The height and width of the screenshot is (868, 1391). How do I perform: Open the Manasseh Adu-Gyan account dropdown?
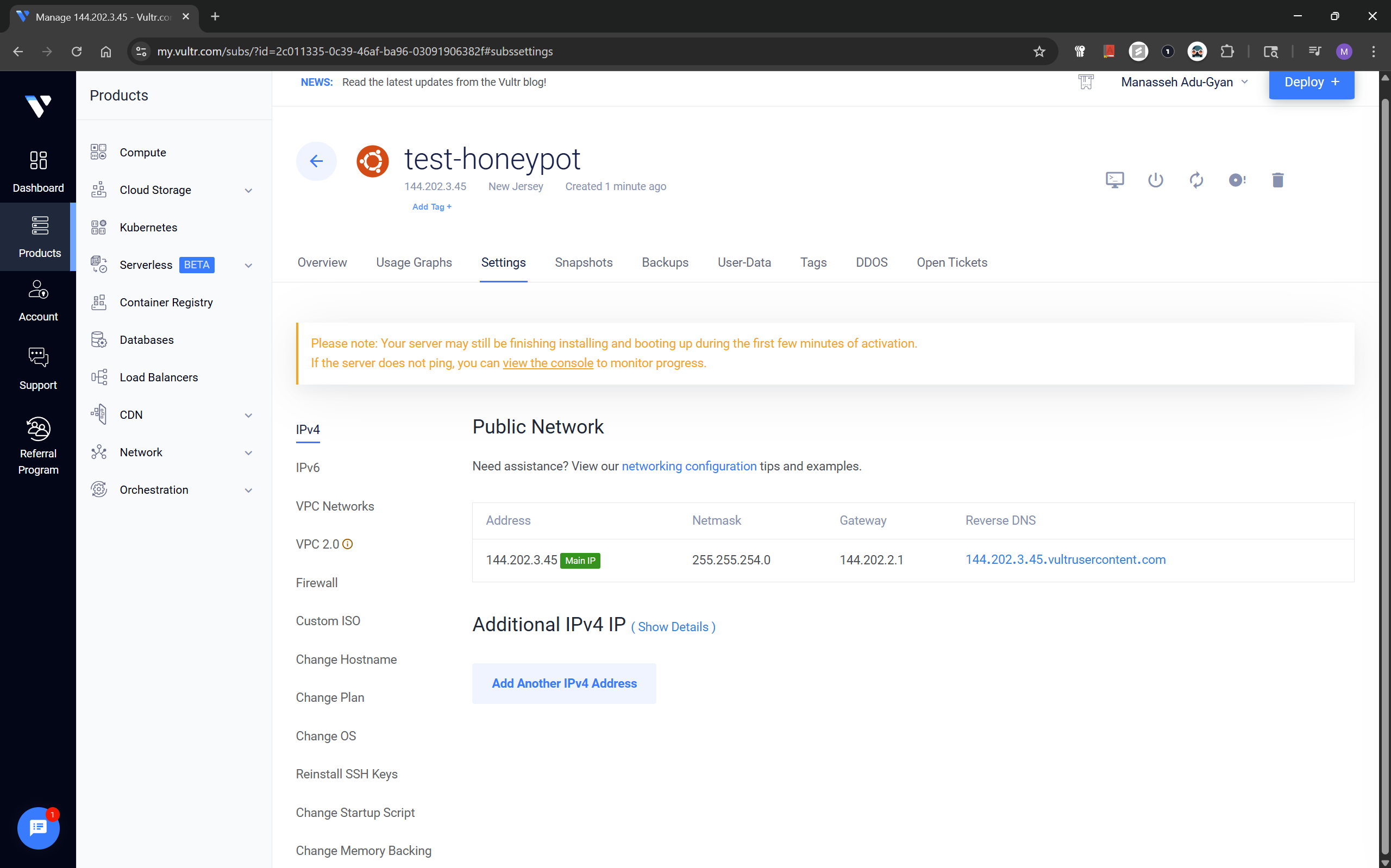click(x=1184, y=82)
